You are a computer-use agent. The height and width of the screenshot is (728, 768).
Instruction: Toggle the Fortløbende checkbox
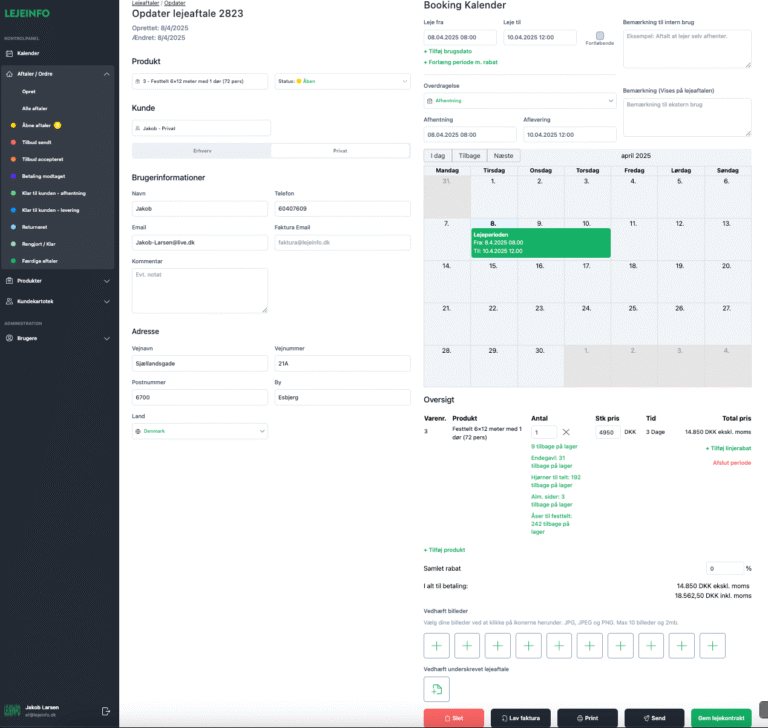click(x=600, y=35)
